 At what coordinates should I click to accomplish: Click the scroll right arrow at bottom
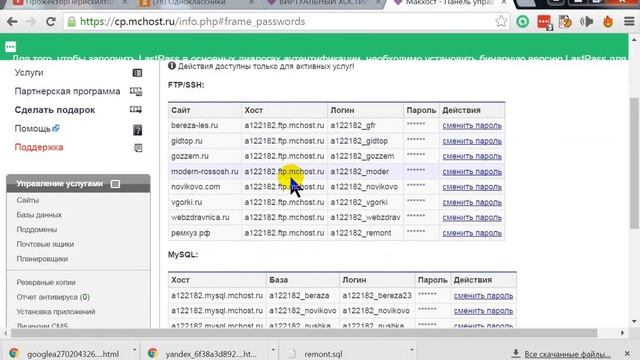click(622, 333)
